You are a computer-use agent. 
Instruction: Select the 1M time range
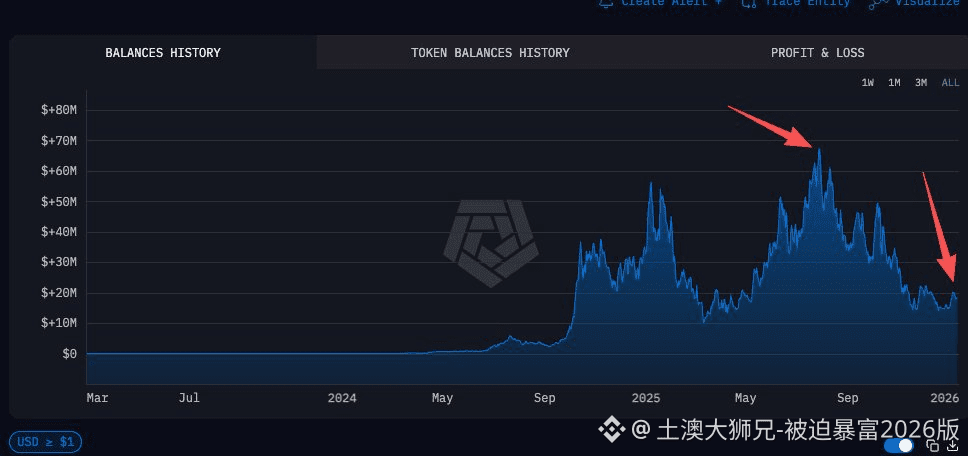pos(894,83)
